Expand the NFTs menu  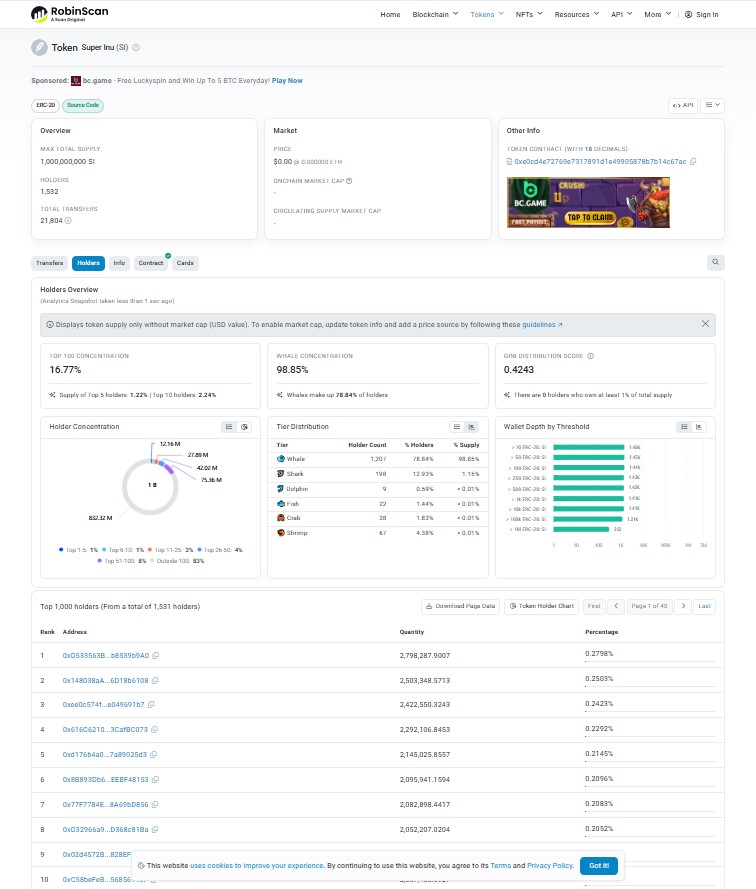529,14
